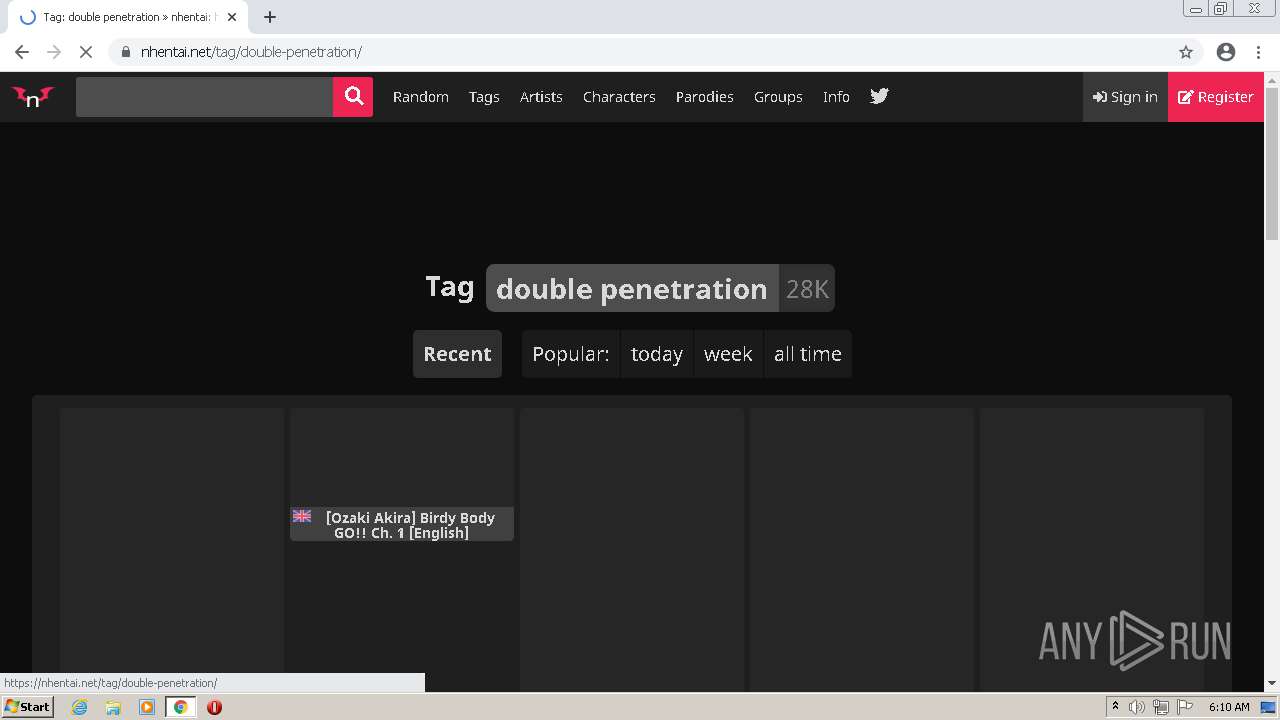Click into the site search field
Viewport: 1280px width, 720px height.
(204, 97)
